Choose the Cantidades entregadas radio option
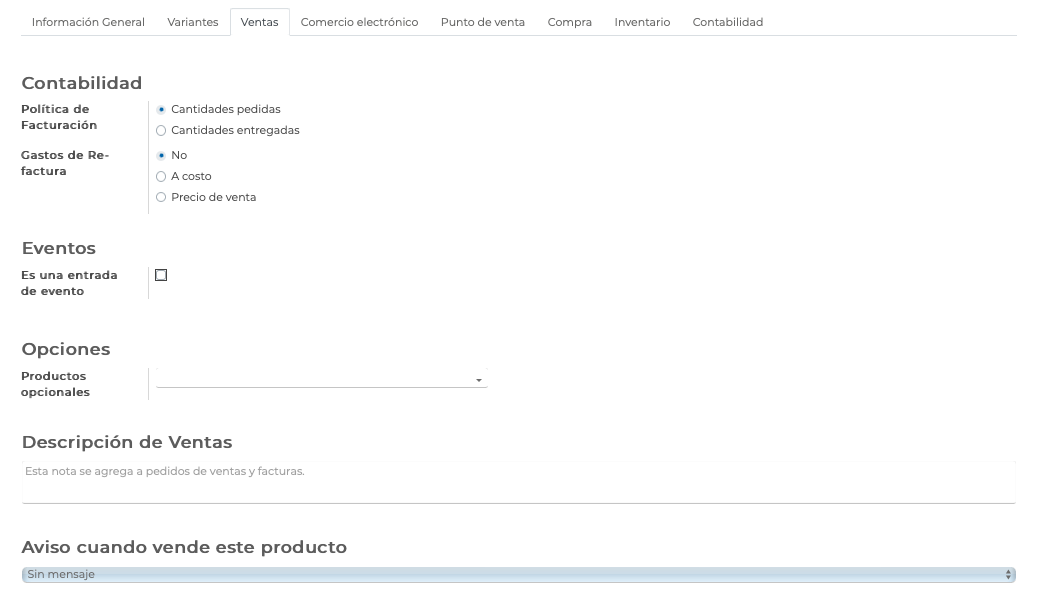 (161, 131)
